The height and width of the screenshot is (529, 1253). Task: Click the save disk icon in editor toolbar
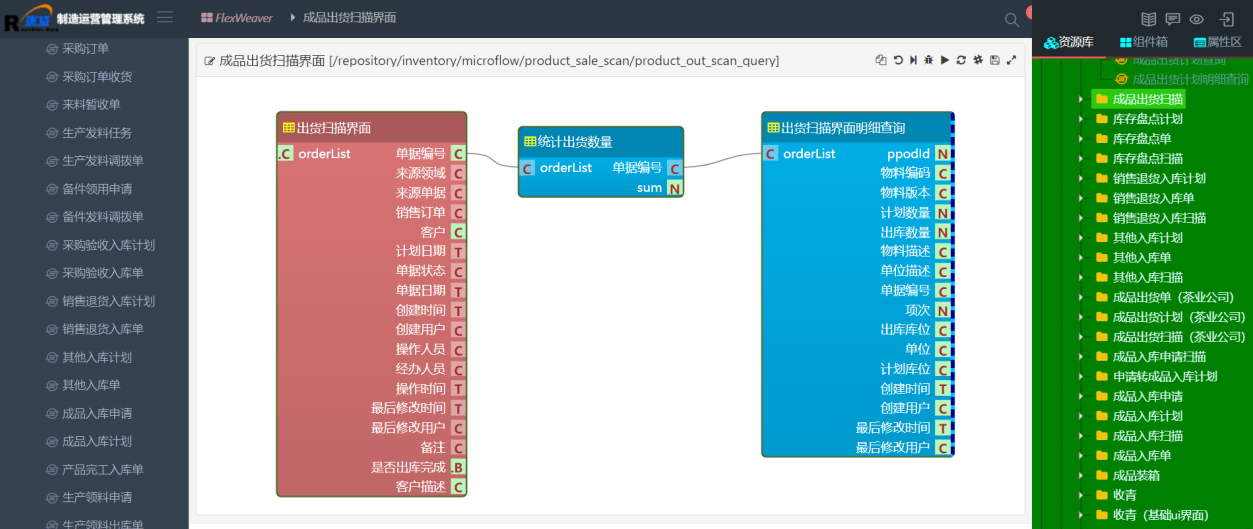tap(994, 61)
